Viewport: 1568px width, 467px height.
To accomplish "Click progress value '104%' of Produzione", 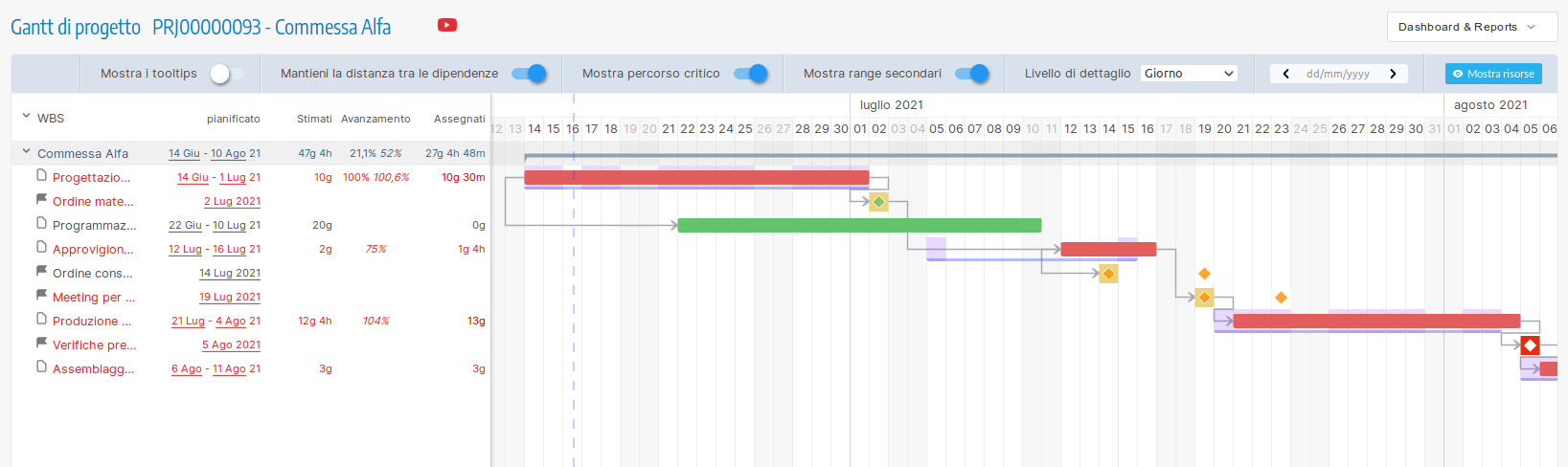I will coord(375,322).
